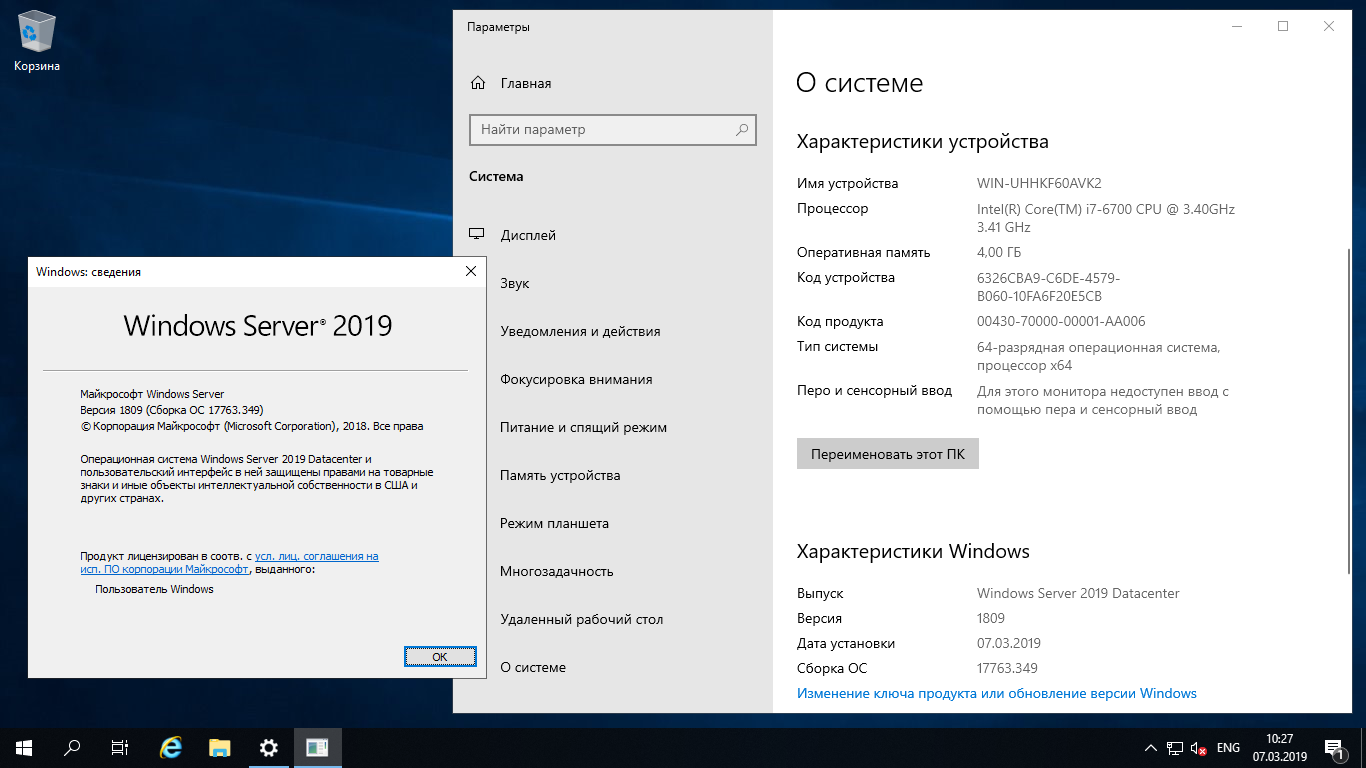Click the magnifier icon in the search box

[x=742, y=130]
